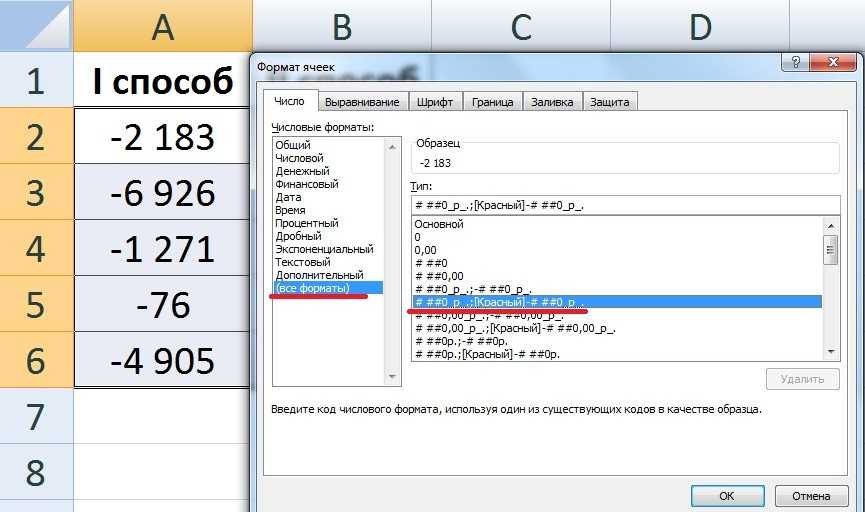Select # ##0,00_р_.;[Красный]-# ##0,00_р_. type
This screenshot has width=865, height=512.
[617, 328]
